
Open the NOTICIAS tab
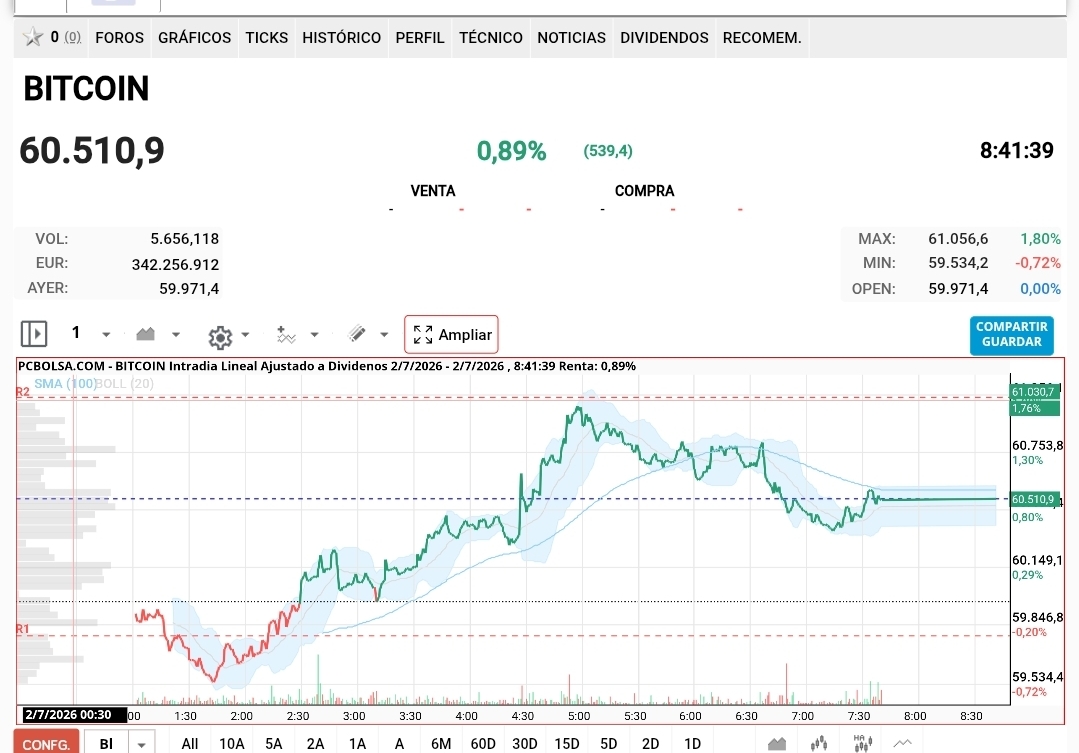tap(571, 38)
